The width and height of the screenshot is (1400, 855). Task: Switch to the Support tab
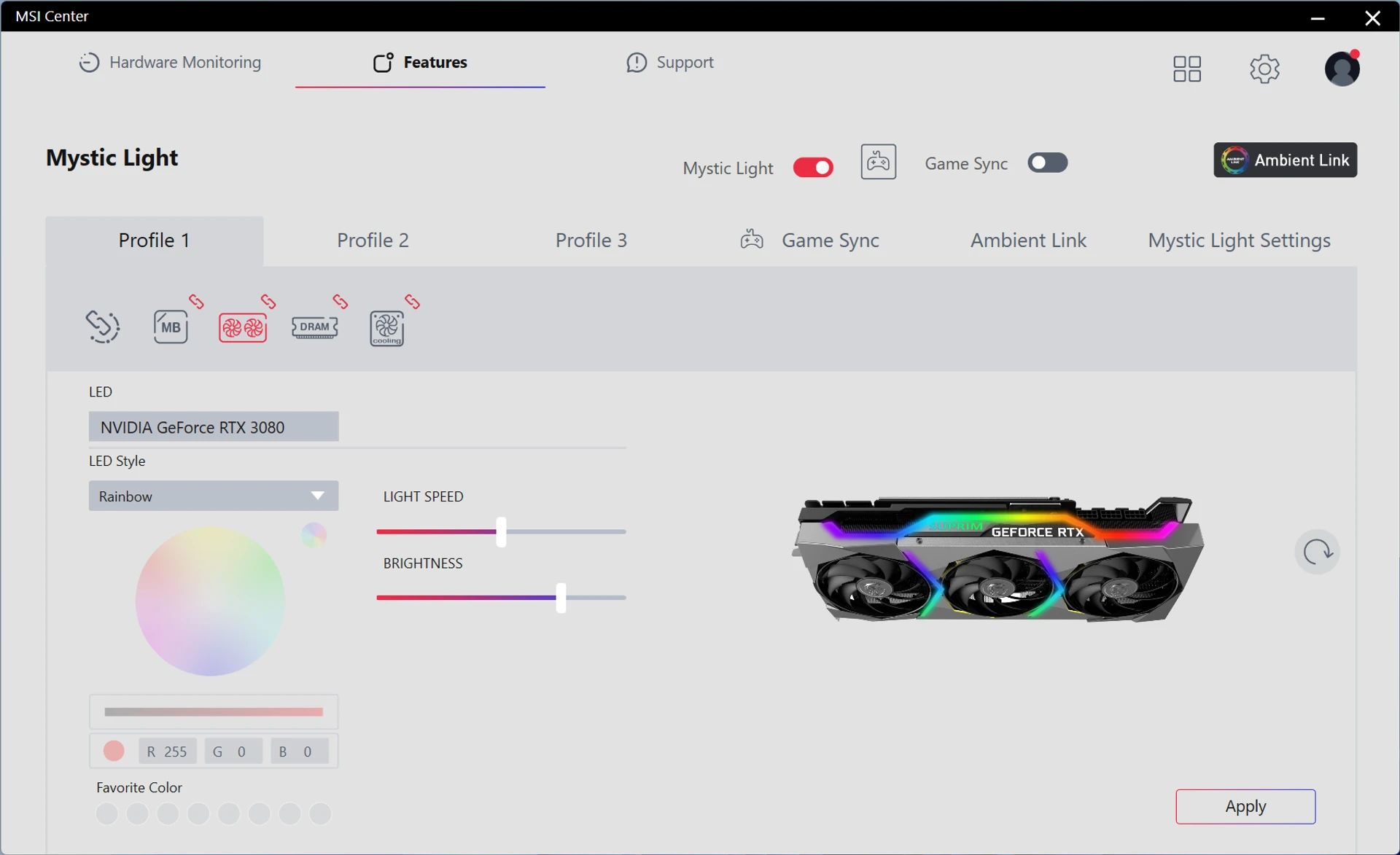(669, 63)
